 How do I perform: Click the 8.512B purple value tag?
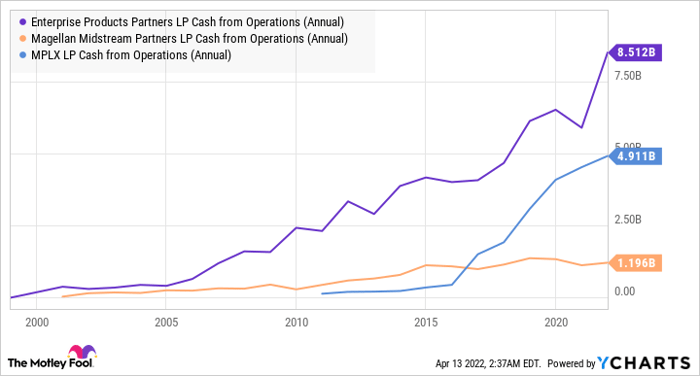pos(634,53)
